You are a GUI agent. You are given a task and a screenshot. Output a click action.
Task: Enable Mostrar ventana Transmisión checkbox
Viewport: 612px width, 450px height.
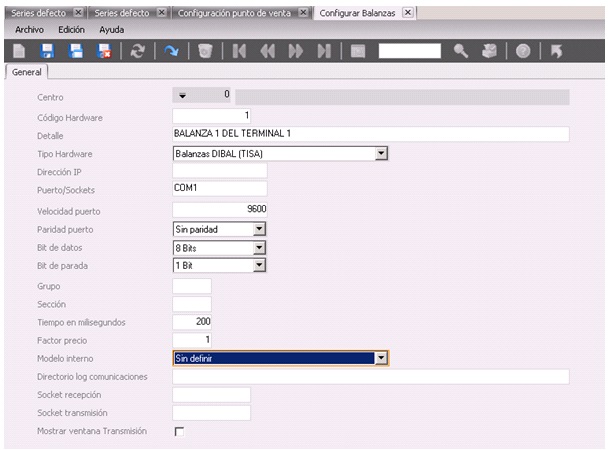(x=180, y=431)
